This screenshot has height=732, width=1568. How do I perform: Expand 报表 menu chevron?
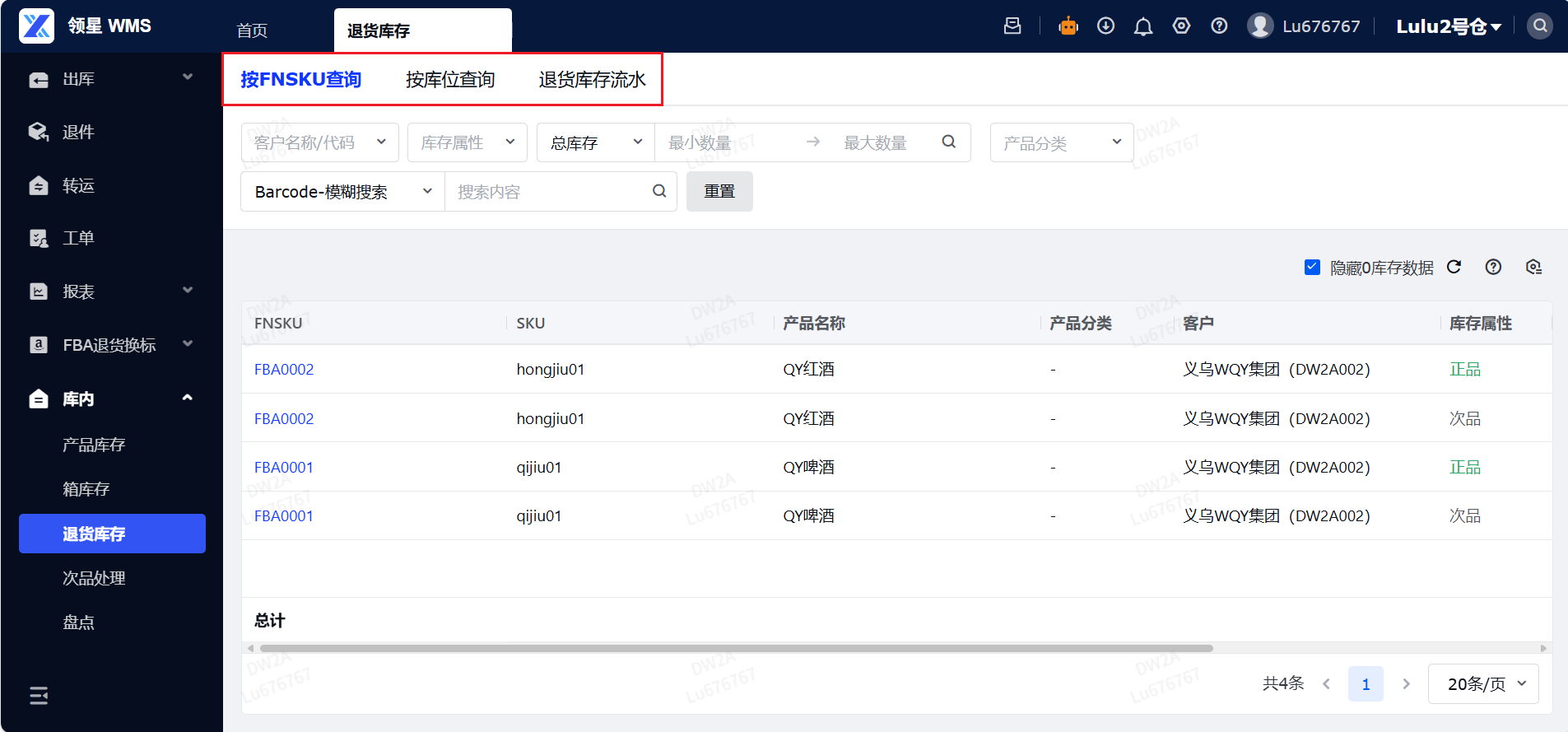tap(188, 290)
